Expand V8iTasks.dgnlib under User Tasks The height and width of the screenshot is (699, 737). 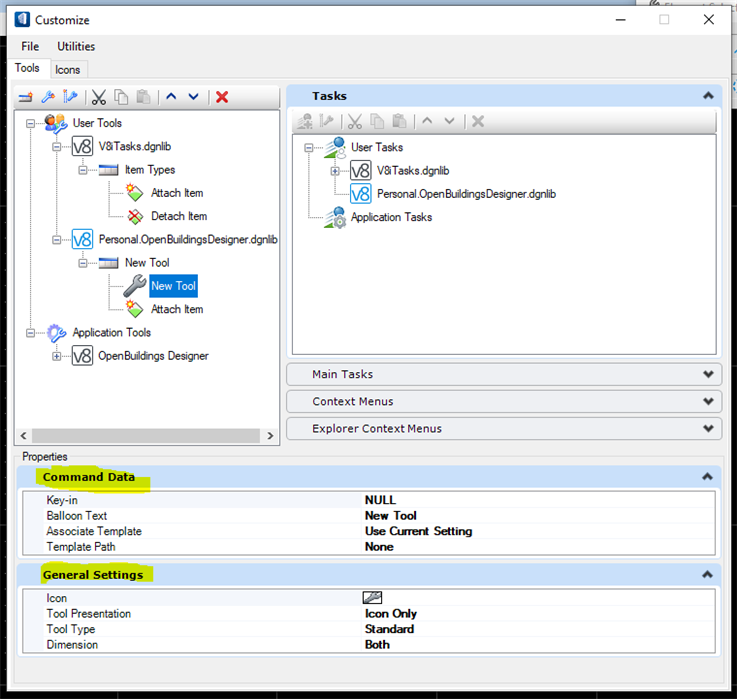[335, 171]
